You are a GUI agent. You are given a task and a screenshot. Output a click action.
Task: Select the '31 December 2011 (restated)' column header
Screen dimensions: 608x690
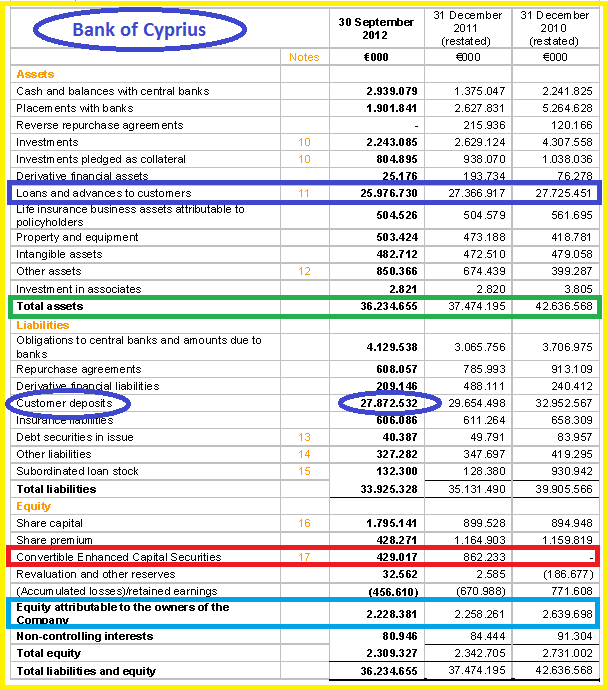point(467,28)
